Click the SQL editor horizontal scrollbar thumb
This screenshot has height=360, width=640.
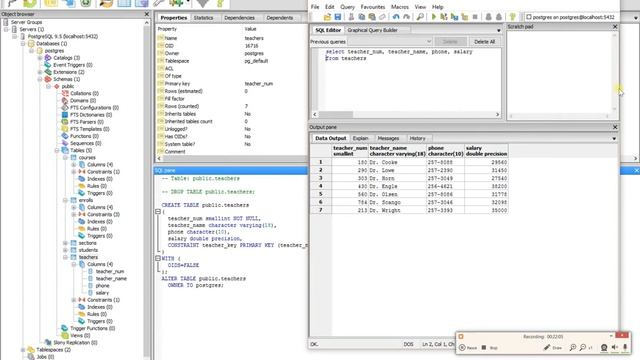336,114
